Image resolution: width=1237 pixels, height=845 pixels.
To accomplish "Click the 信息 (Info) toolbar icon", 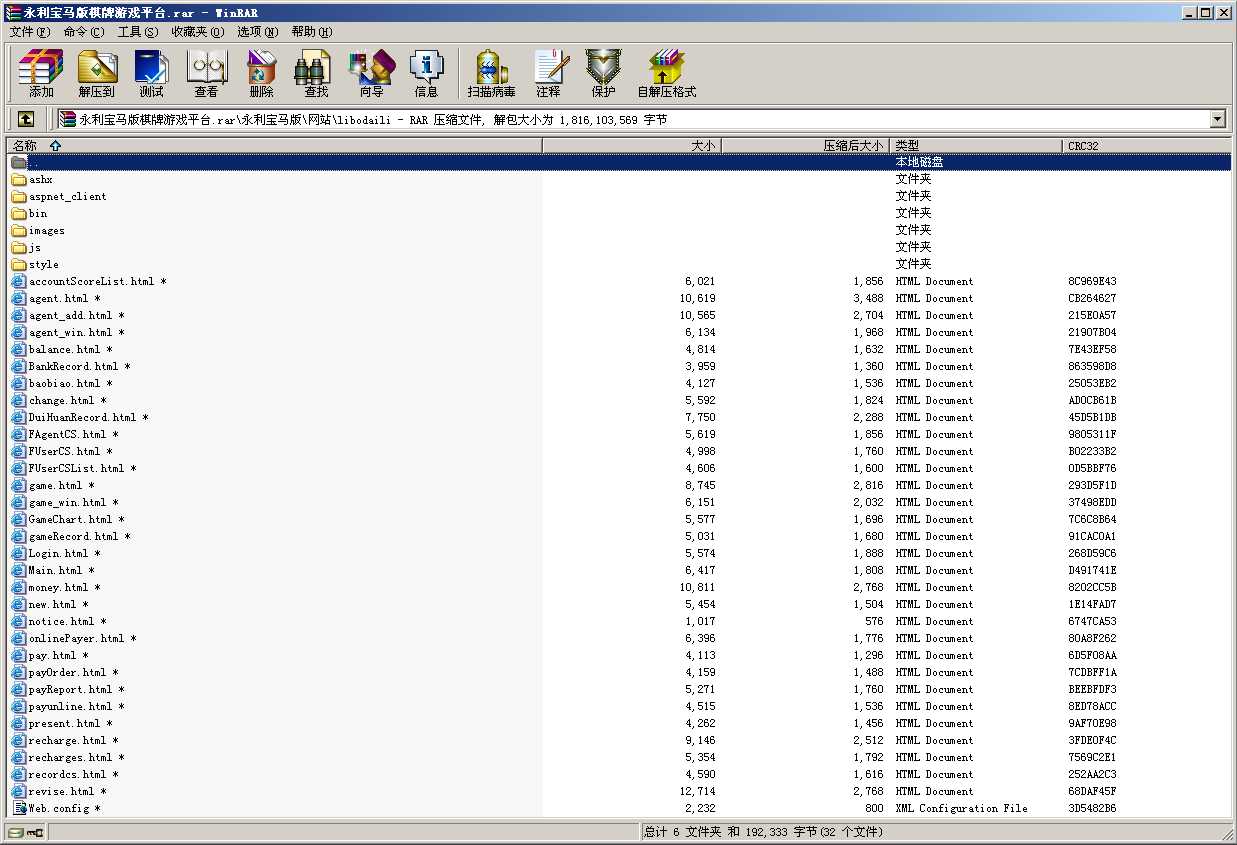I will point(426,73).
